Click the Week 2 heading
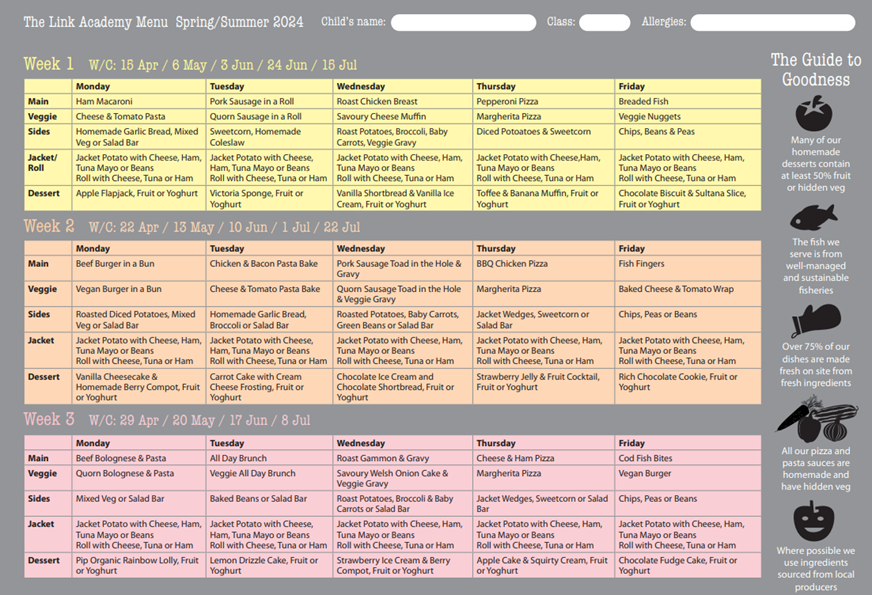The image size is (872, 595). 48,226
